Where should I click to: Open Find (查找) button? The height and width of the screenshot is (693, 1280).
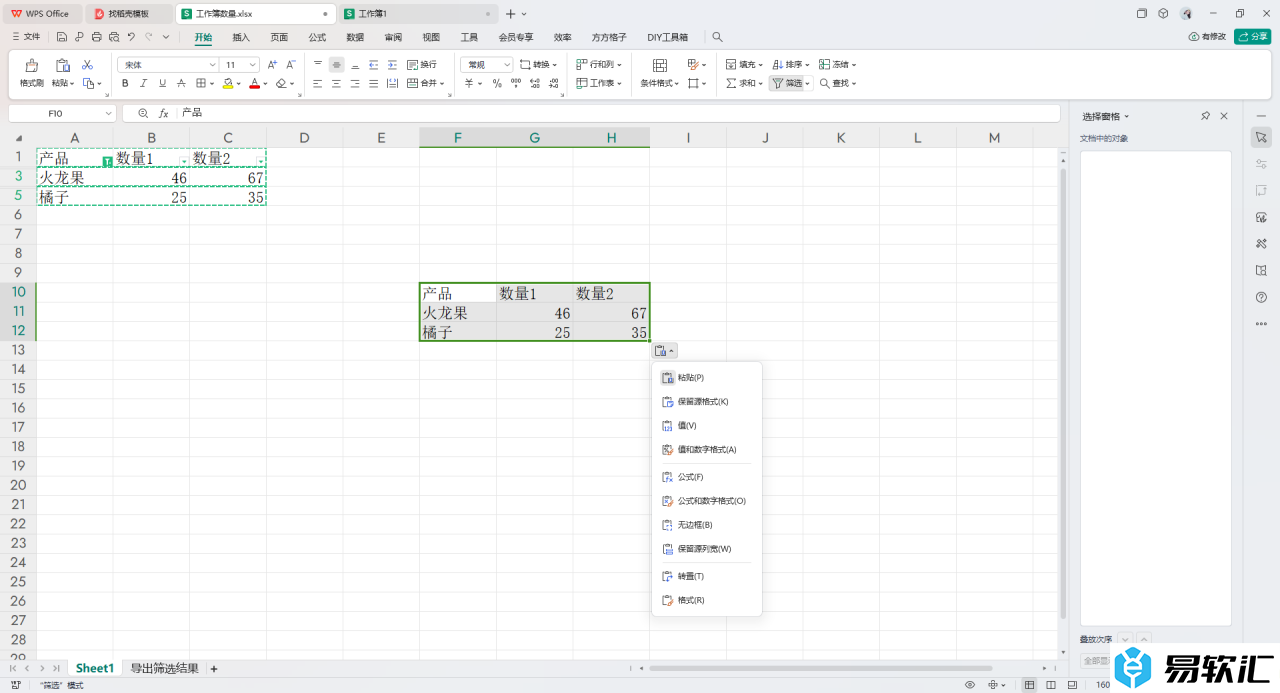coord(838,84)
